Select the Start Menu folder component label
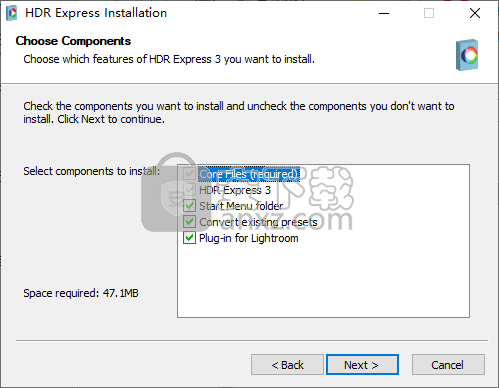Viewport: 499px width, 388px height. [x=241, y=206]
